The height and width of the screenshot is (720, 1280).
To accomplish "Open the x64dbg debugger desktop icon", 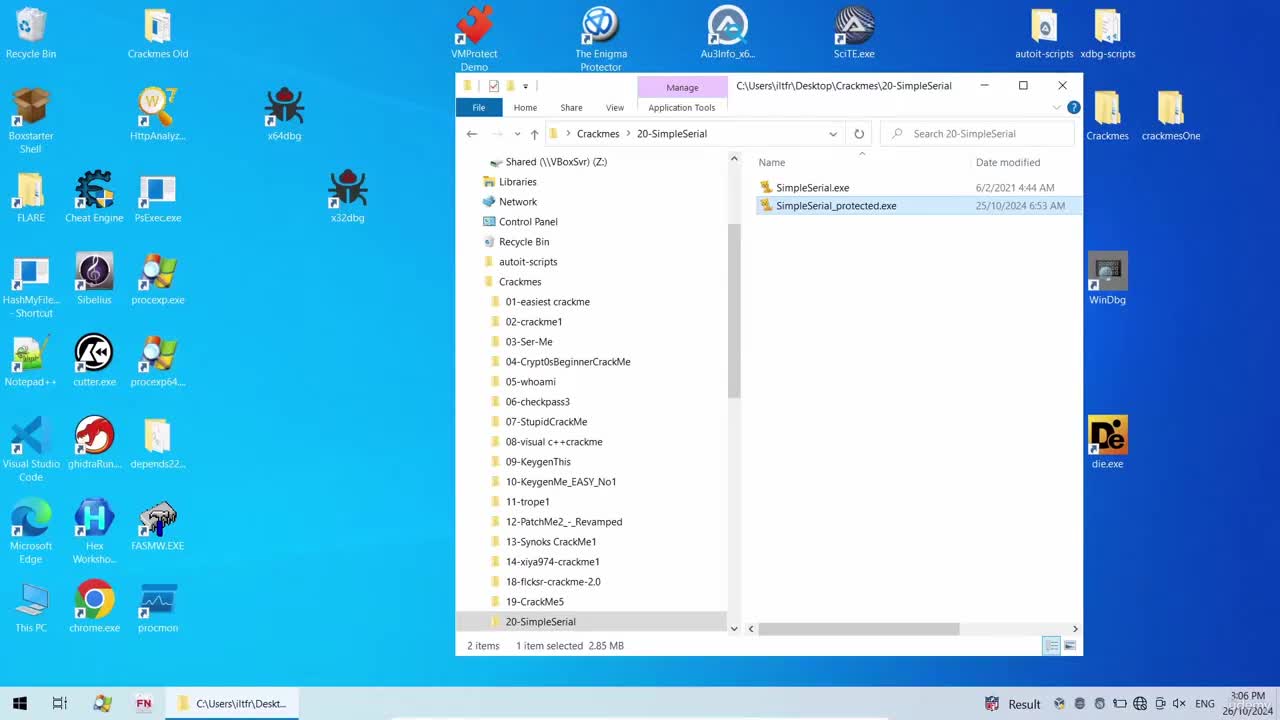I will pos(284,113).
